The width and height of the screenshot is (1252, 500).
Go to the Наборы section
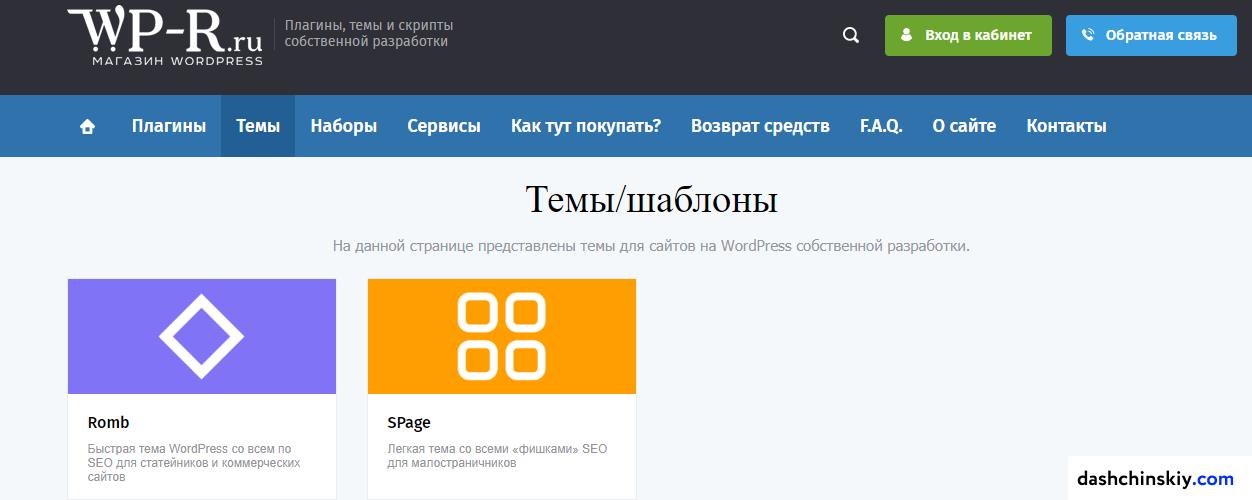tap(343, 126)
